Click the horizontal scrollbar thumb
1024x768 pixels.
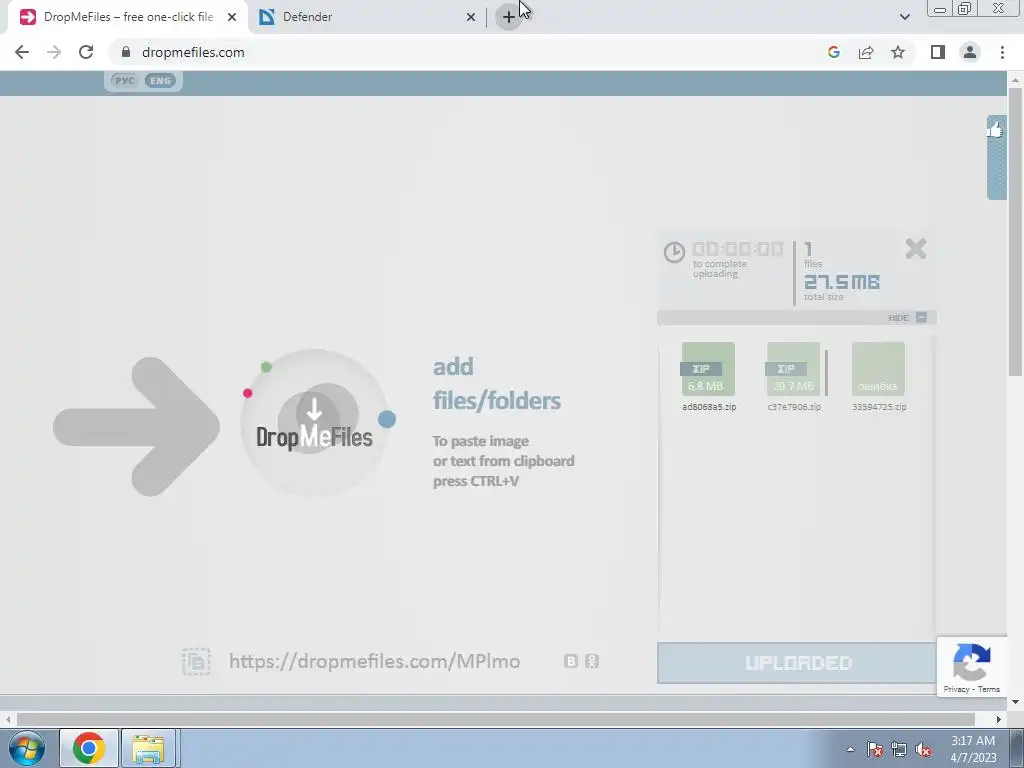point(496,719)
